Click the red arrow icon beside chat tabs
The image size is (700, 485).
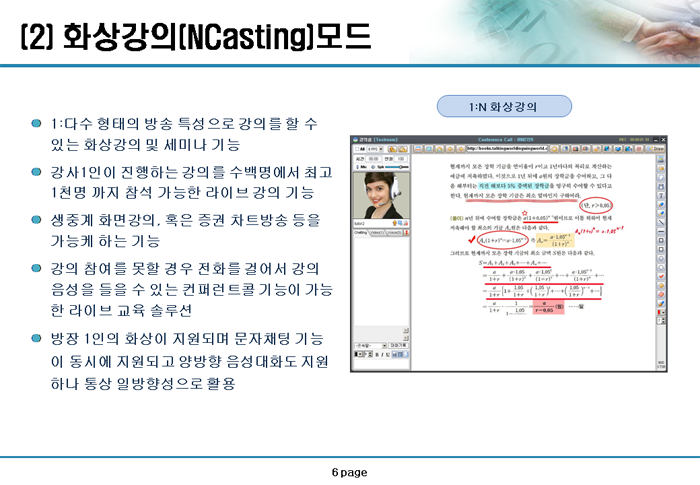406,233
